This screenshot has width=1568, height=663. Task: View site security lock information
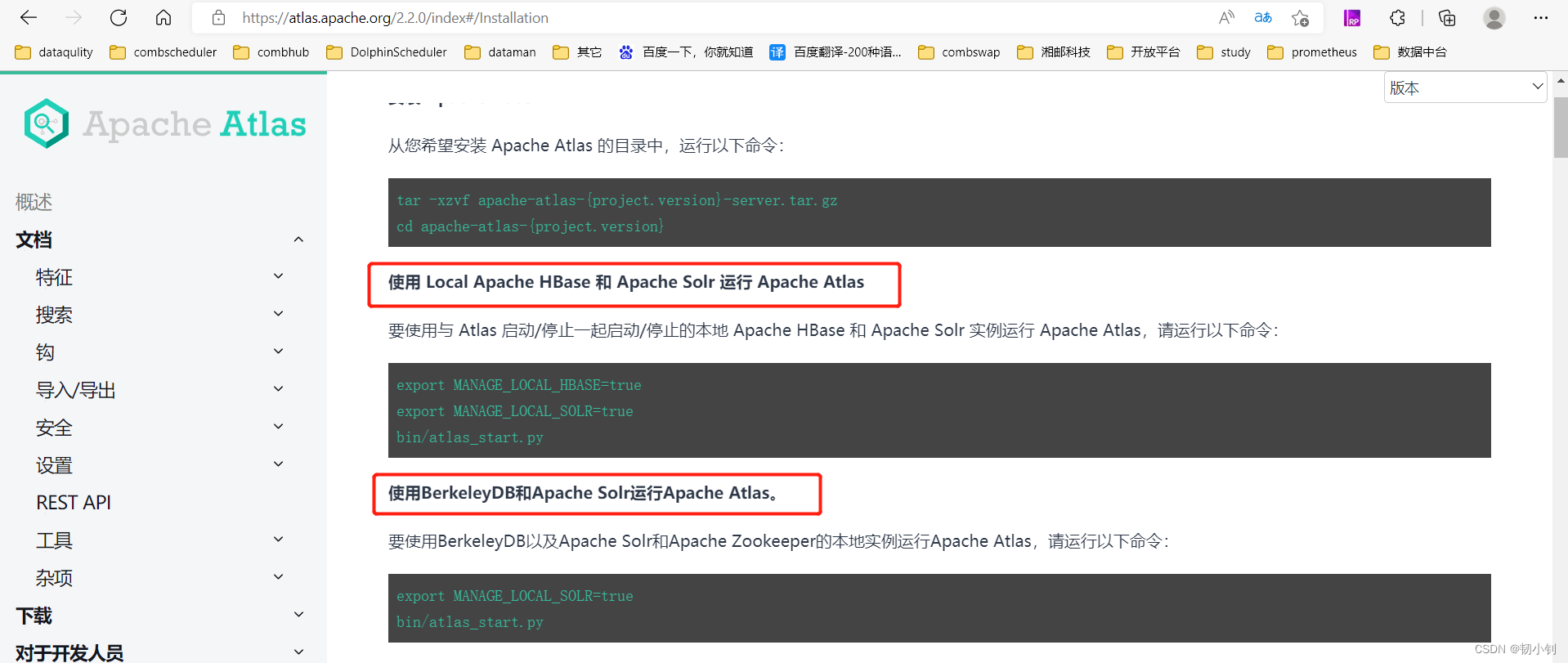point(218,17)
